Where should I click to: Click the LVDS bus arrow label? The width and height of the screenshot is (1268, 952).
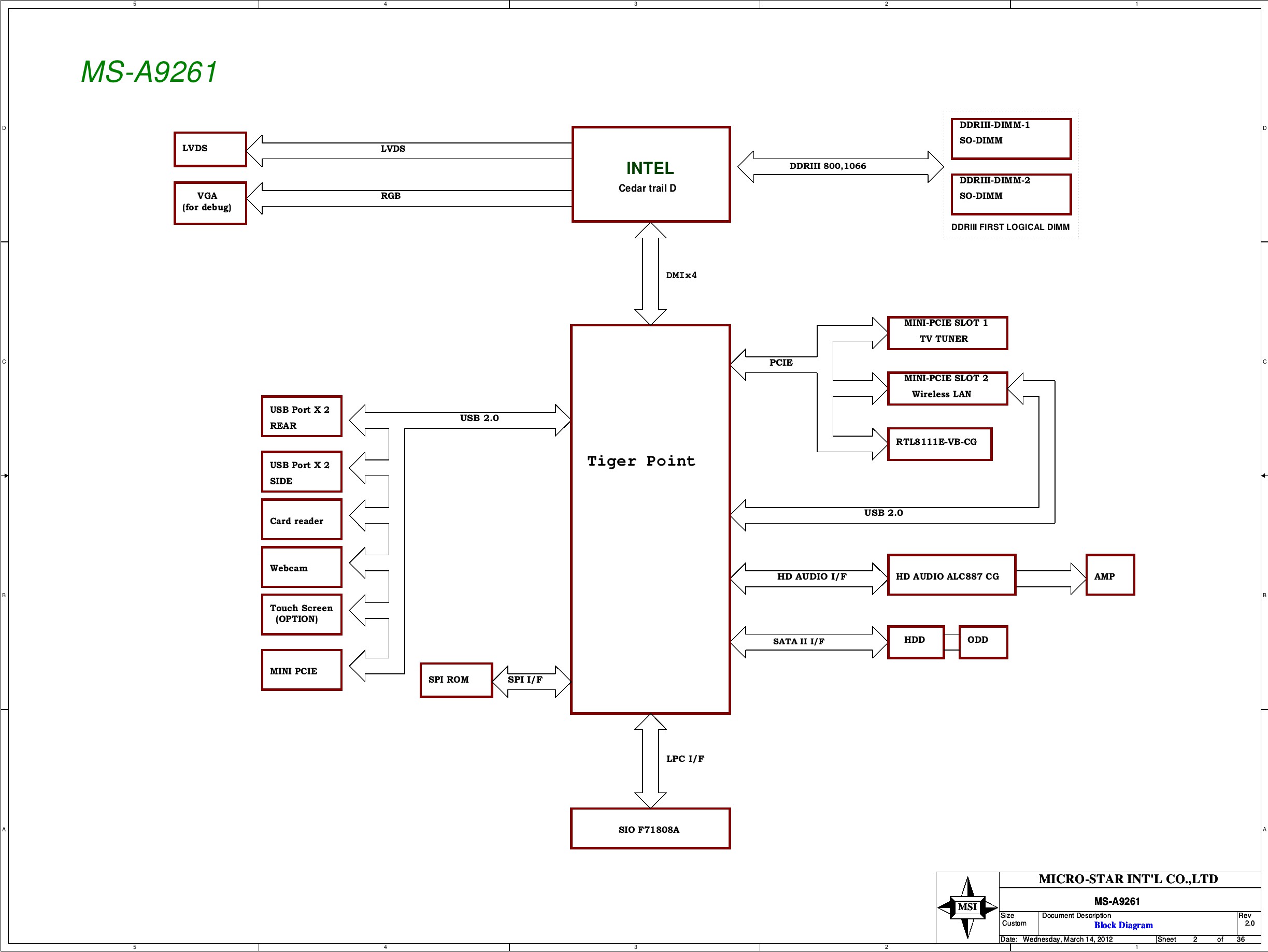pyautogui.click(x=393, y=149)
